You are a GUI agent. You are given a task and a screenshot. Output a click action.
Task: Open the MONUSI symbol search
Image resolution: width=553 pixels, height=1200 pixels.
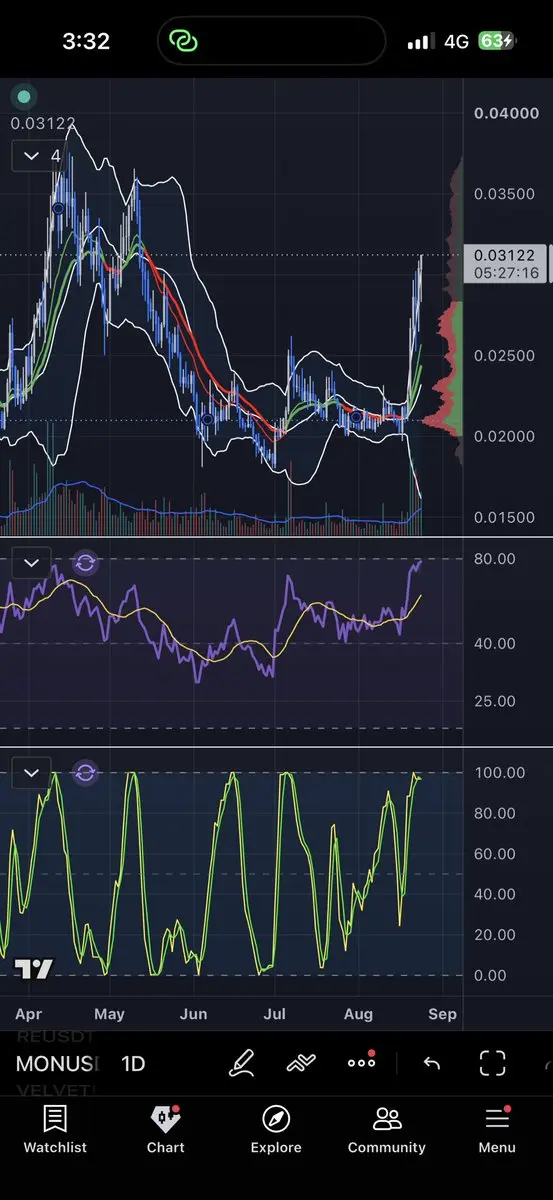tap(57, 1063)
